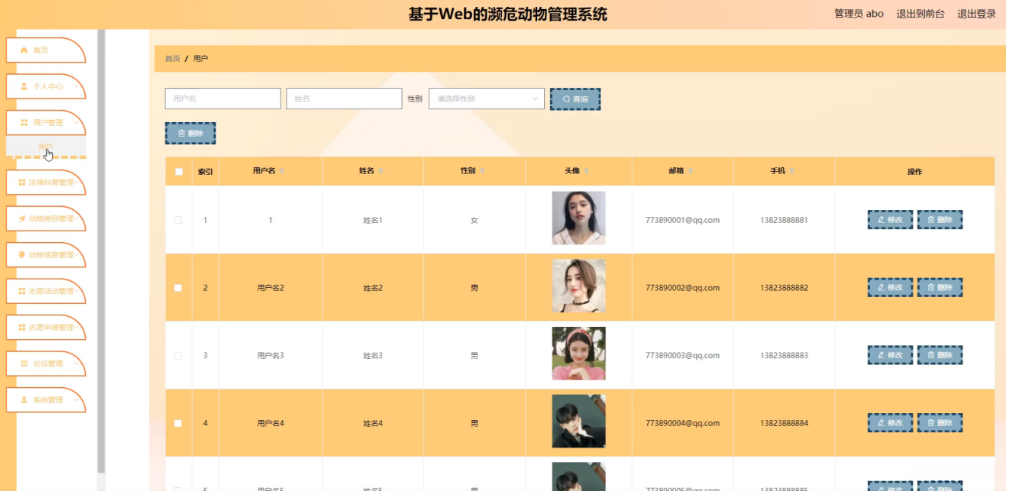
Task: Expand the 论坛管理 sidebar menu
Action: [46, 364]
